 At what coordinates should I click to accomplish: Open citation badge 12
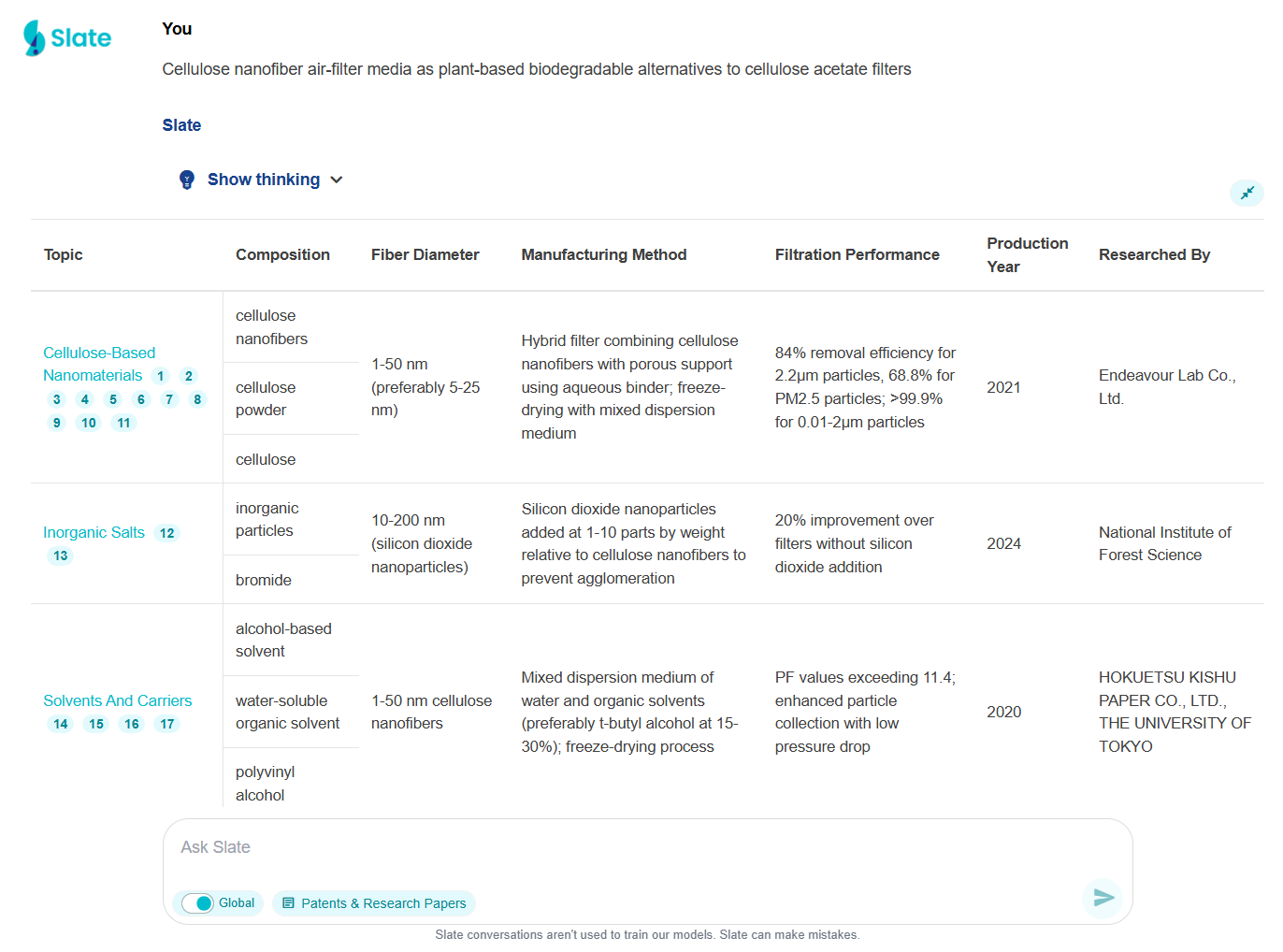pyautogui.click(x=167, y=533)
